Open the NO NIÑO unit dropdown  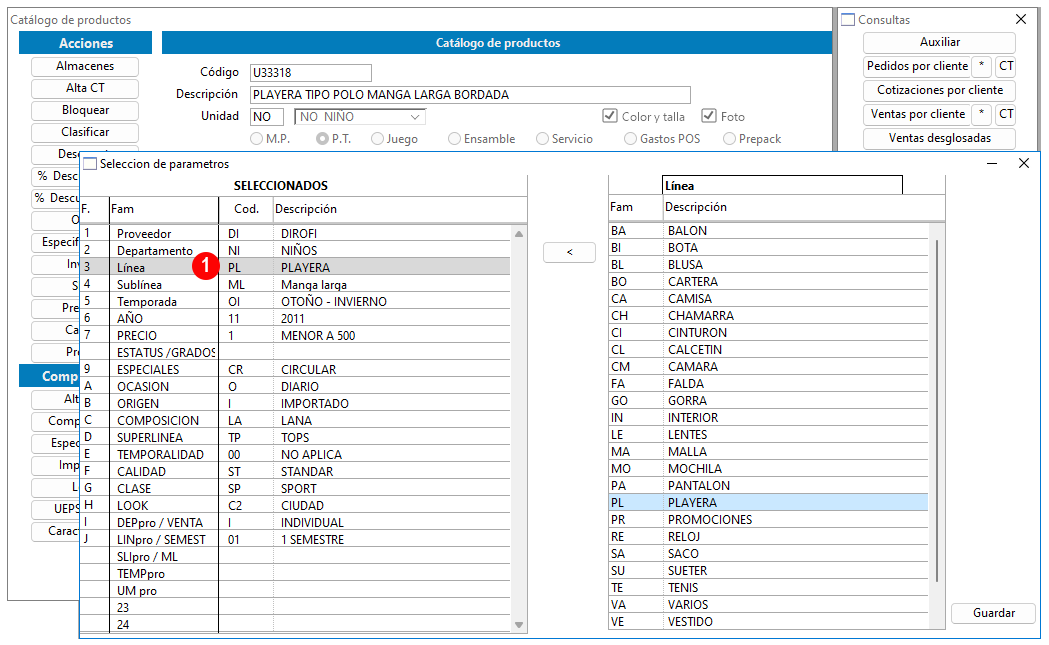tap(360, 116)
